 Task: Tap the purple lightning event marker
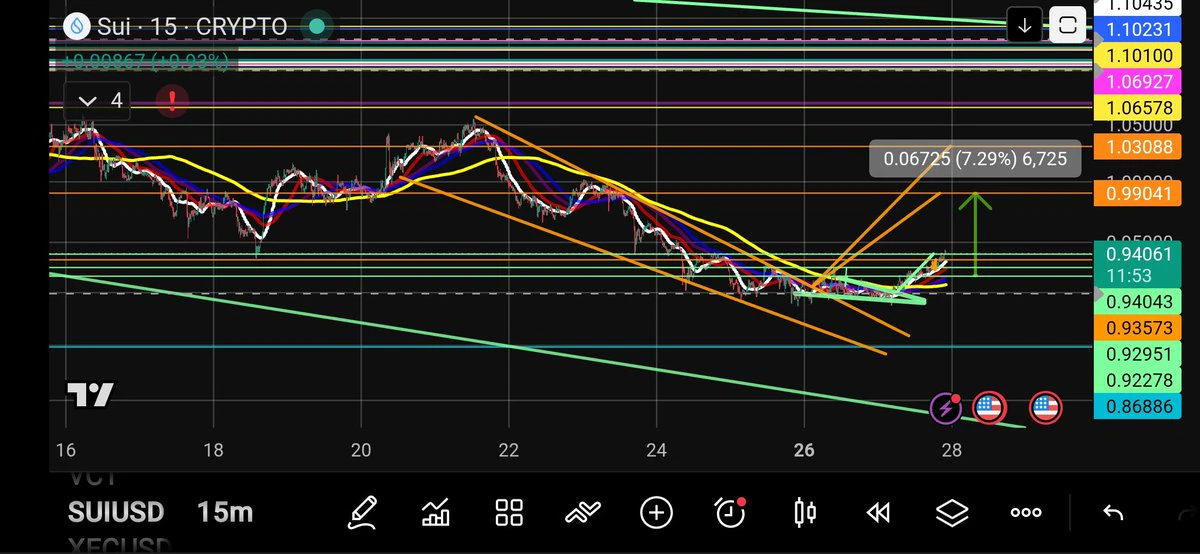pyautogui.click(x=946, y=407)
